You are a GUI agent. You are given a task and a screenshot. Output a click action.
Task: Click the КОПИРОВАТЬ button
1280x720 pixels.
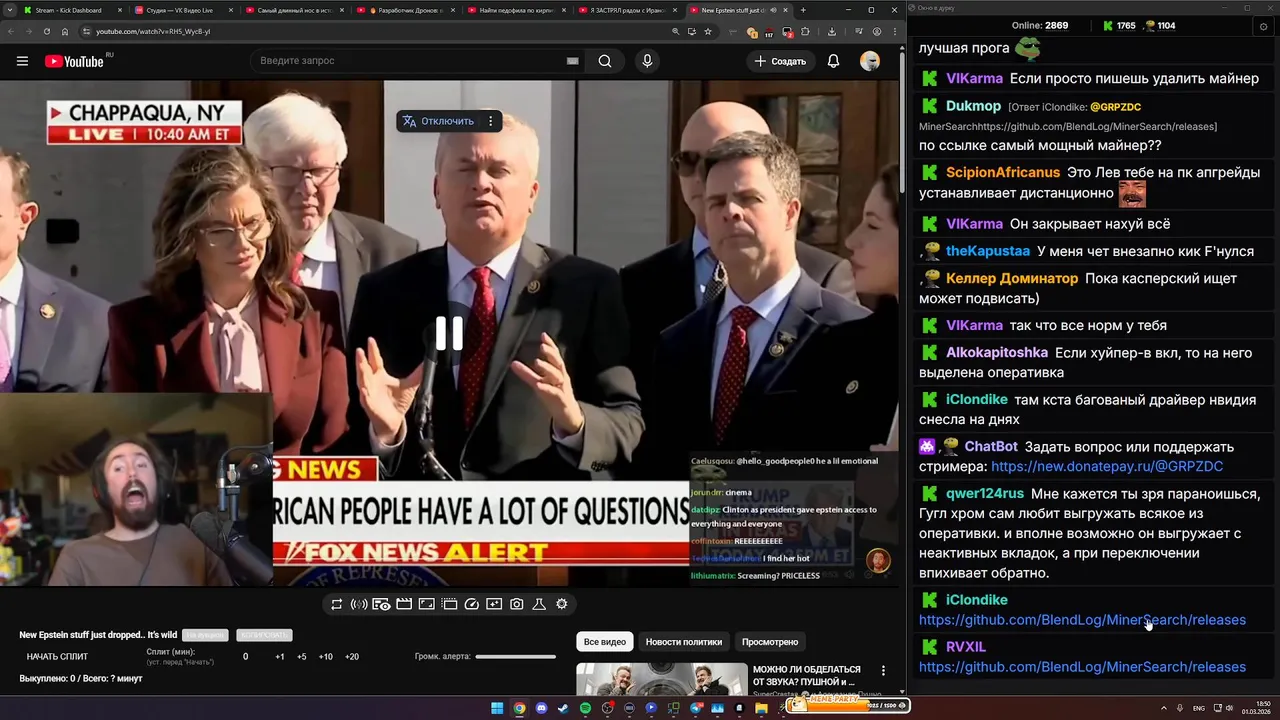coord(264,635)
